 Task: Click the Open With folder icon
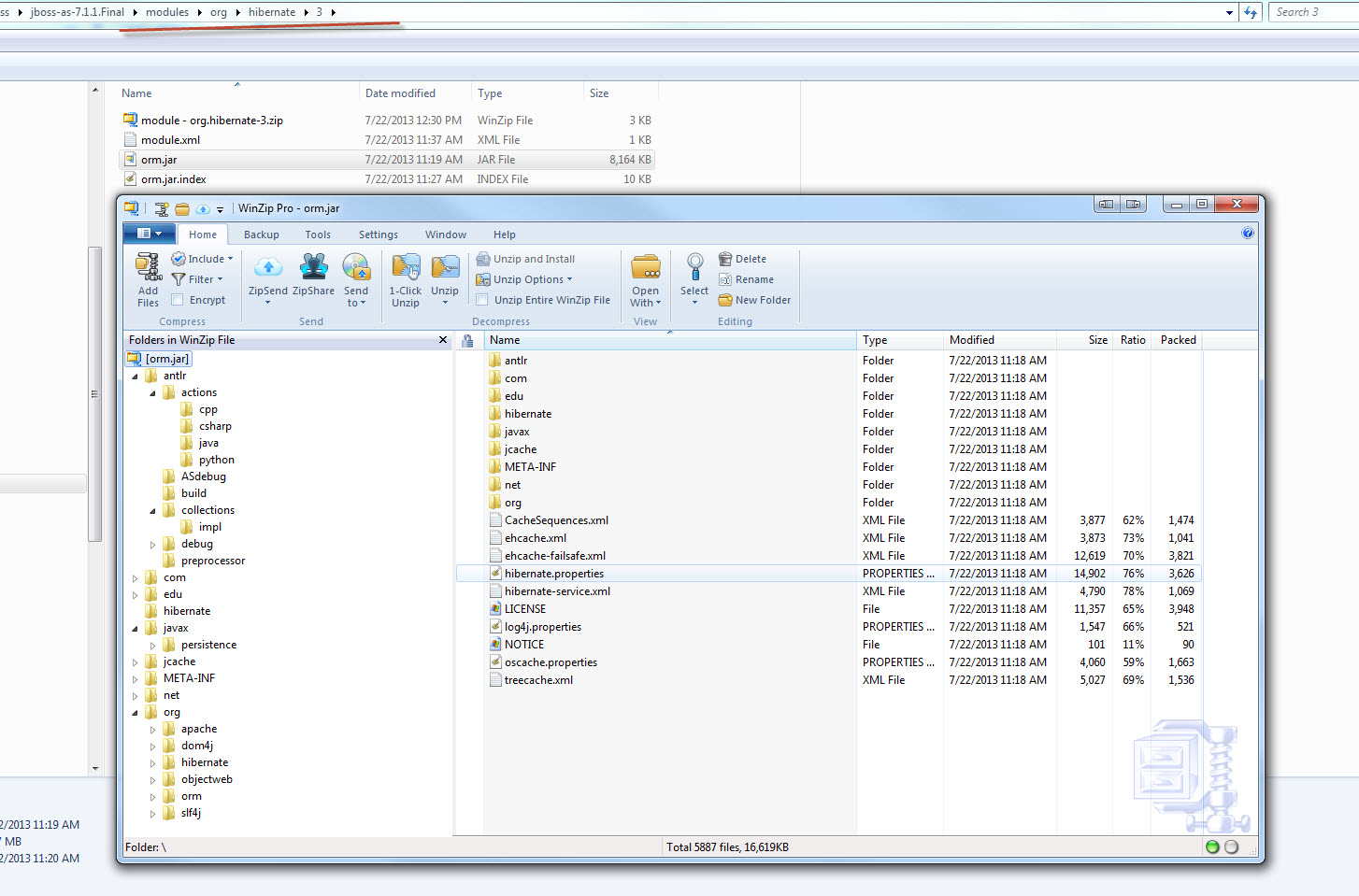[646, 267]
